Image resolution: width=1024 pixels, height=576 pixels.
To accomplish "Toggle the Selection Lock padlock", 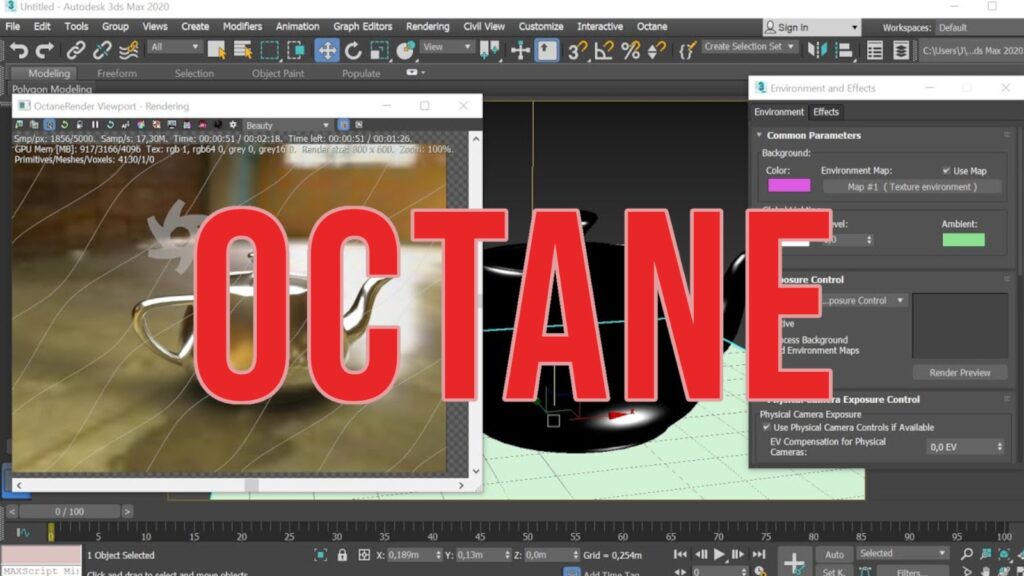I will click(342, 555).
